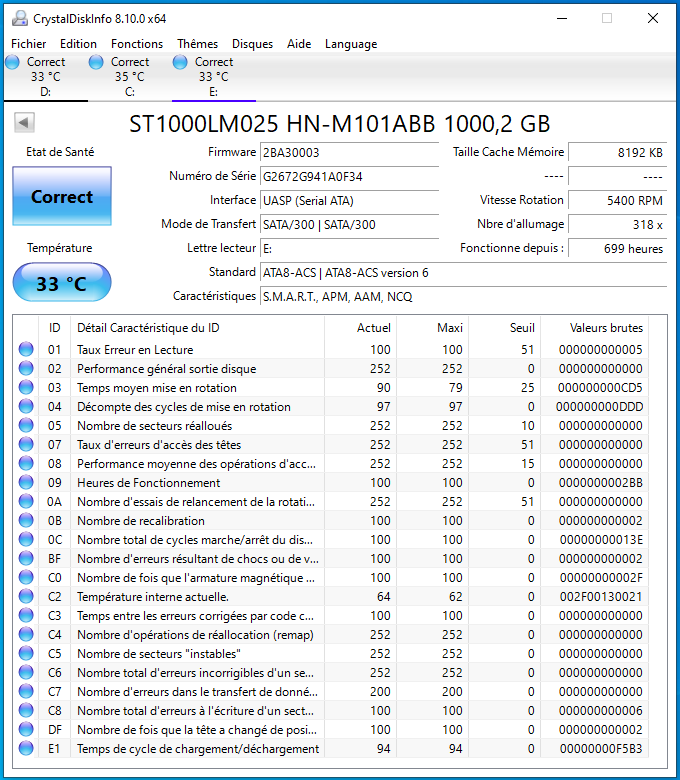Click the transfer mode field SATA/300
This screenshot has height=780, width=680.
(x=349, y=224)
